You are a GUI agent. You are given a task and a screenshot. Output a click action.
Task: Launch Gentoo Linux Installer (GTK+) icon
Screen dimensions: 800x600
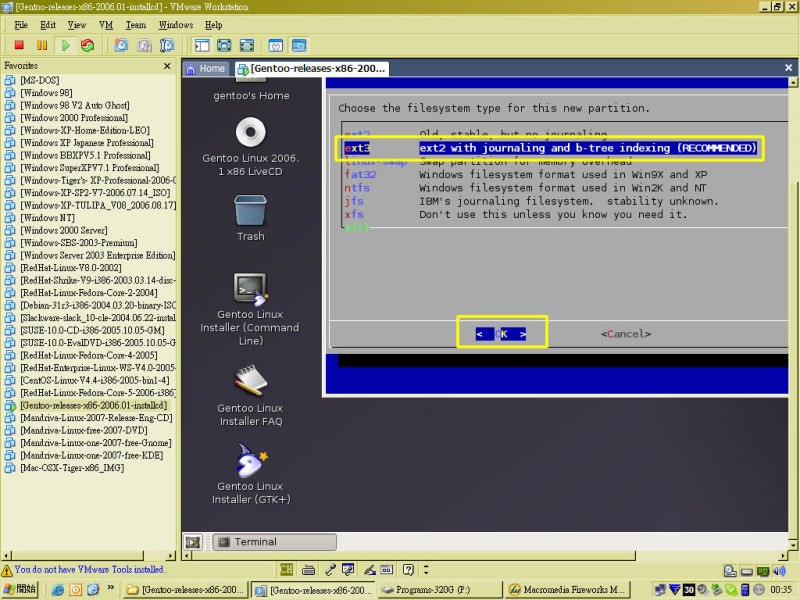point(251,474)
